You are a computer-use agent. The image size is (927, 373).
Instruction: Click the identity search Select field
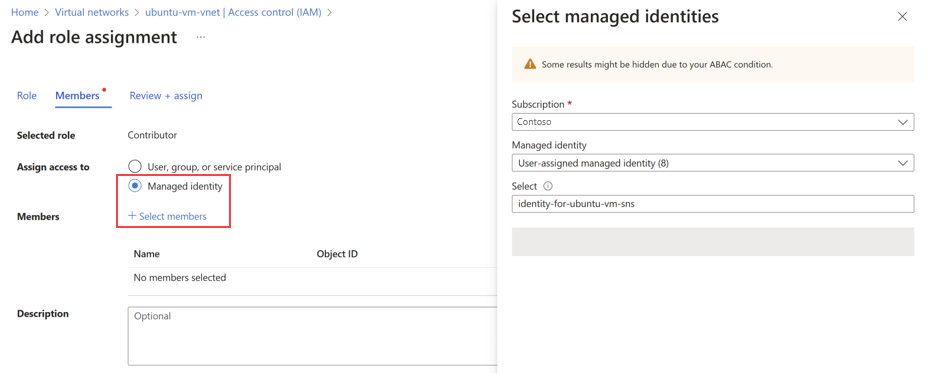click(712, 204)
